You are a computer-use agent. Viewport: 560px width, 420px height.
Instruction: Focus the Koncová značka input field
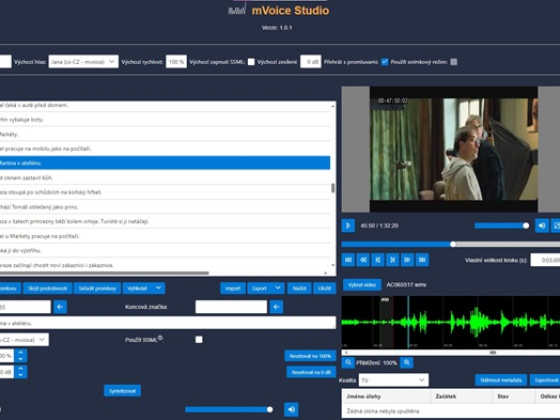pyautogui.click(x=231, y=307)
